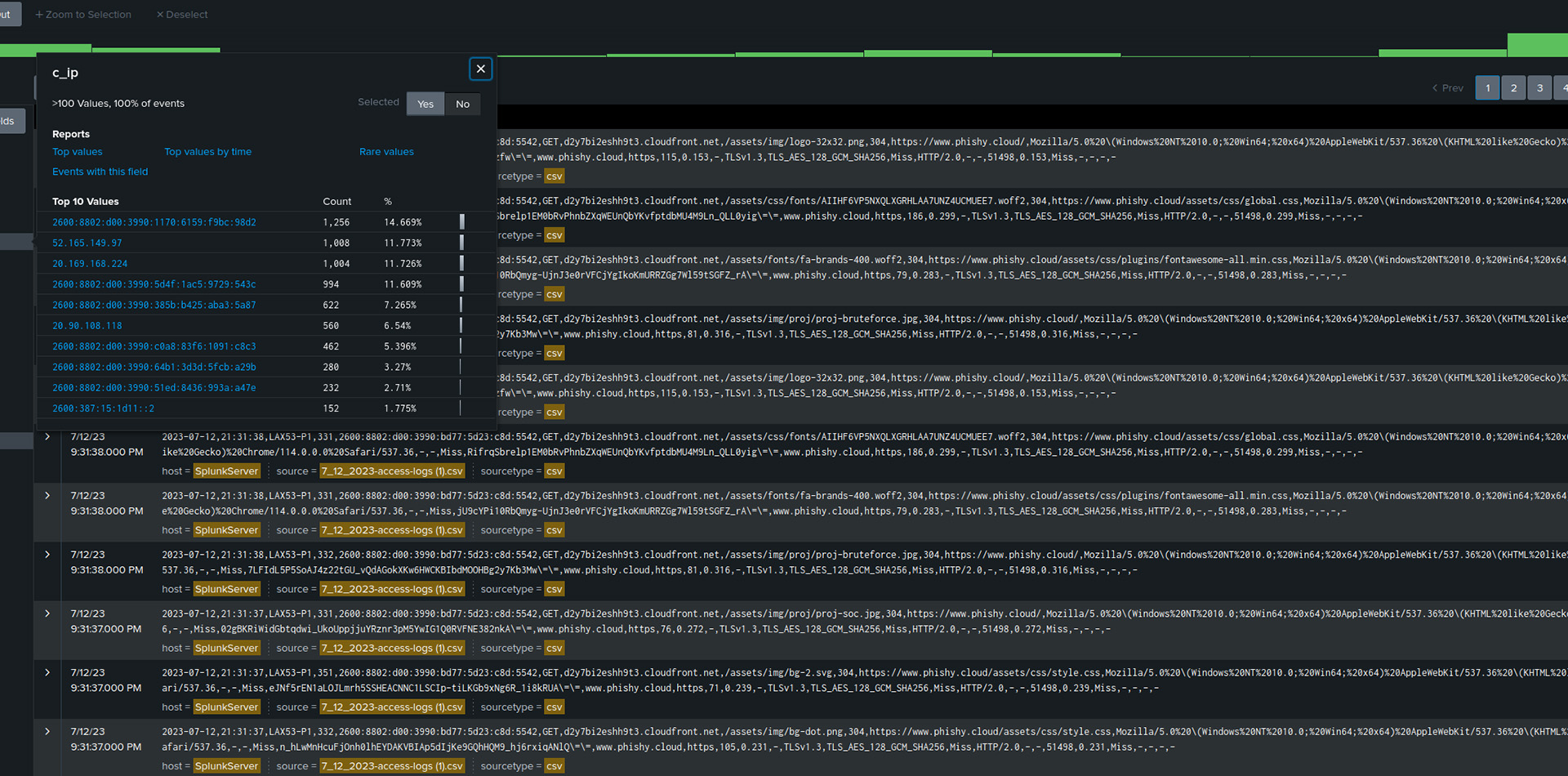Open the Top values report
1568x776 pixels.
pos(78,152)
